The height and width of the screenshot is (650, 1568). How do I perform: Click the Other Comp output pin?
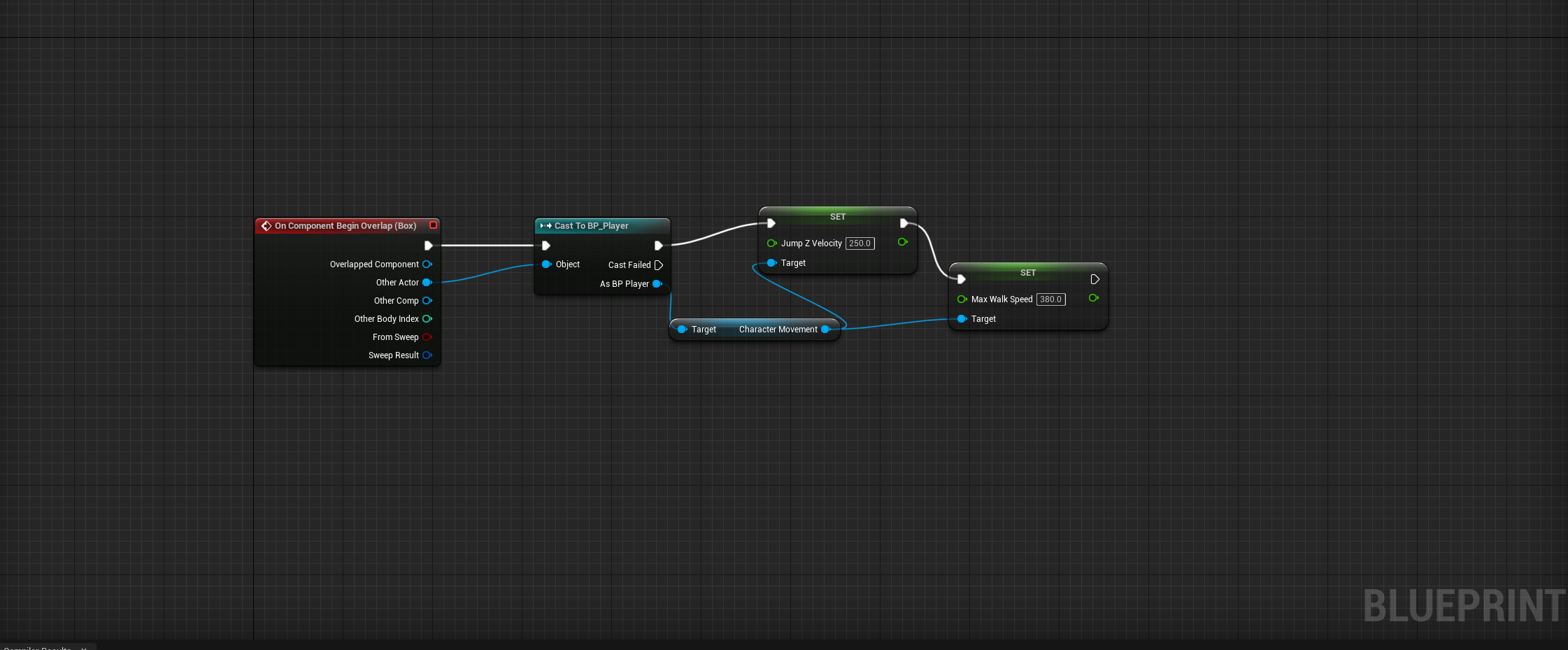[427, 301]
